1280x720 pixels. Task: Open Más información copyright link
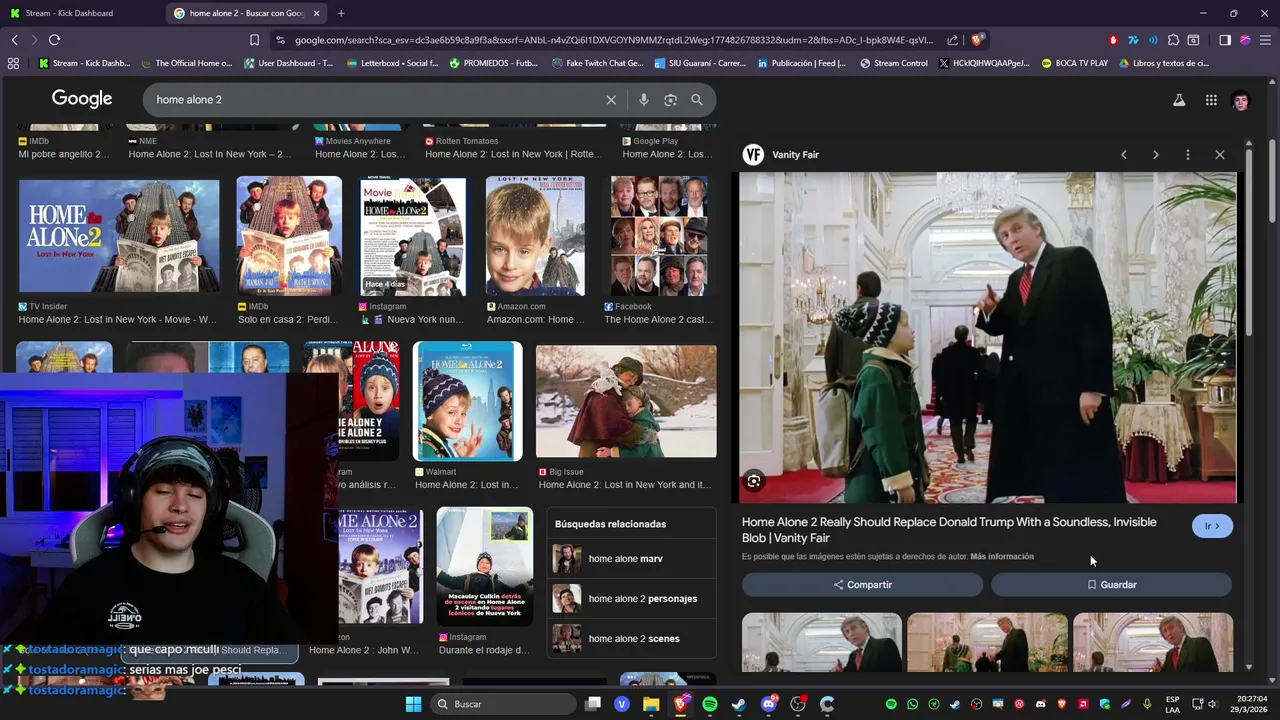[1002, 557]
